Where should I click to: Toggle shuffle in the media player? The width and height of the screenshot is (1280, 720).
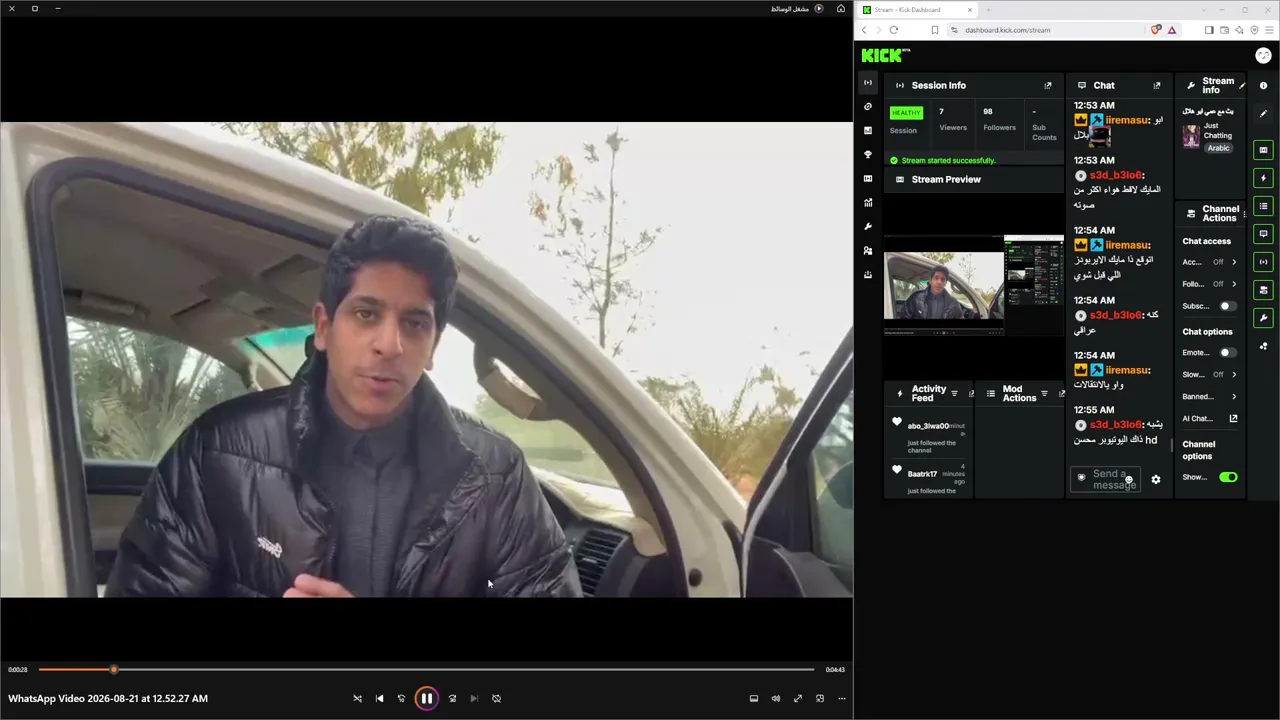(x=357, y=698)
